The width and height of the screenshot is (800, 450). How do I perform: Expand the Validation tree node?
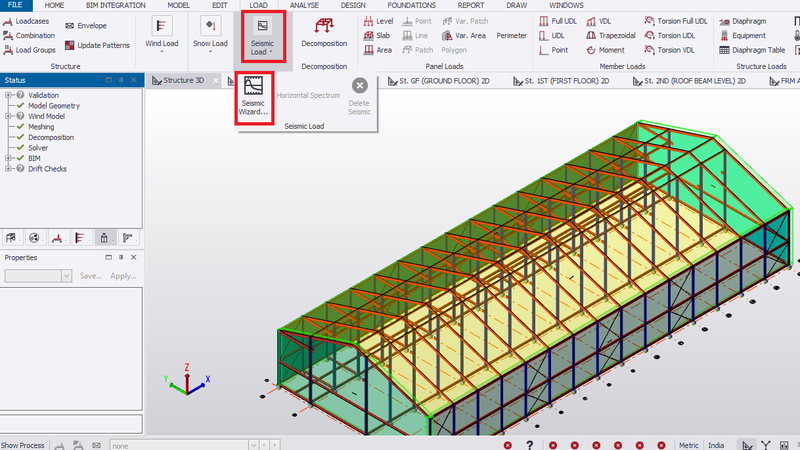(x=8, y=95)
